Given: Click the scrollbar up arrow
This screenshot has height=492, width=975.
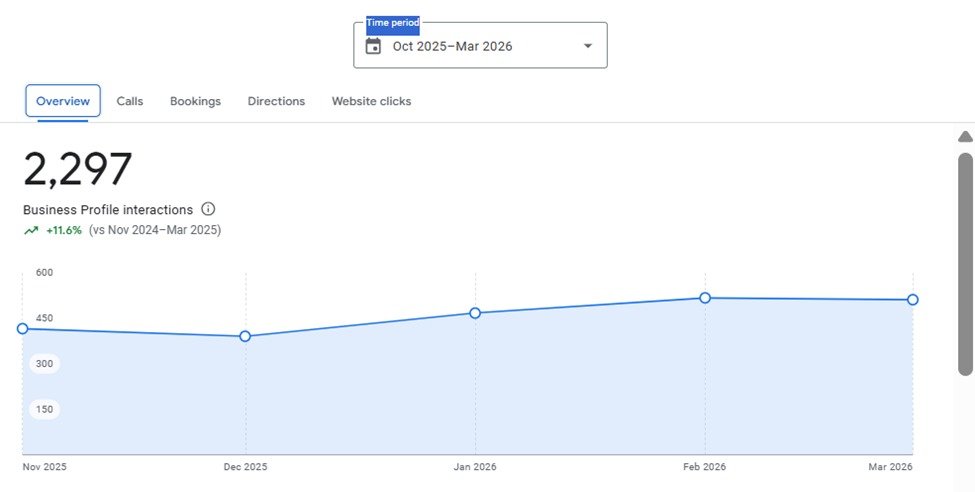Looking at the screenshot, I should (x=965, y=137).
